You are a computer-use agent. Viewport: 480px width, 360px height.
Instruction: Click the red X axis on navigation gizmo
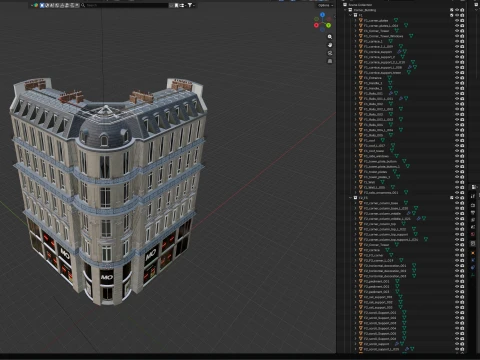[x=316, y=25]
